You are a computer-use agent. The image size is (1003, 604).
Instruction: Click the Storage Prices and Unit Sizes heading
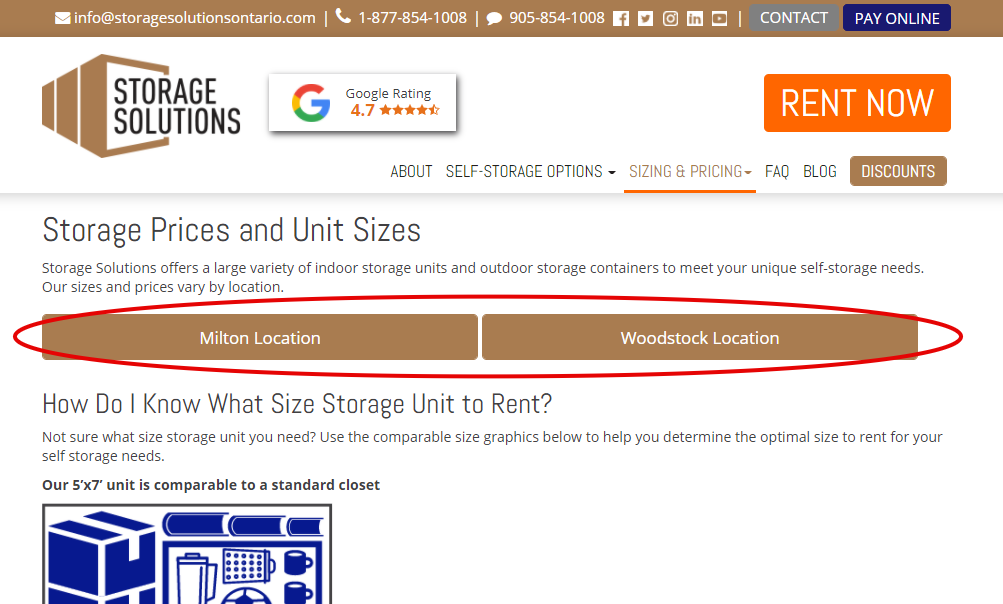232,230
